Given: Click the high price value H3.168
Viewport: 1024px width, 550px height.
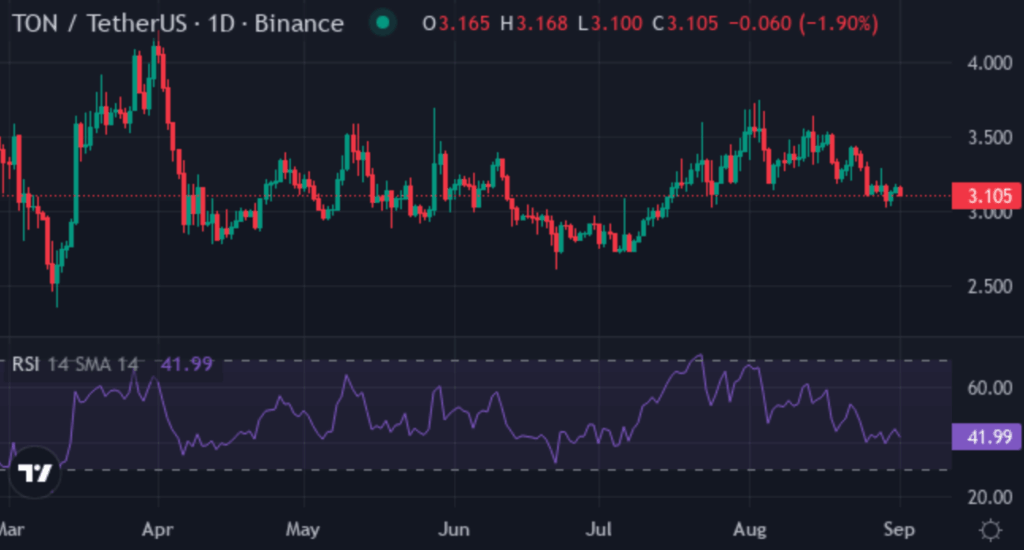Looking at the screenshot, I should (534, 24).
